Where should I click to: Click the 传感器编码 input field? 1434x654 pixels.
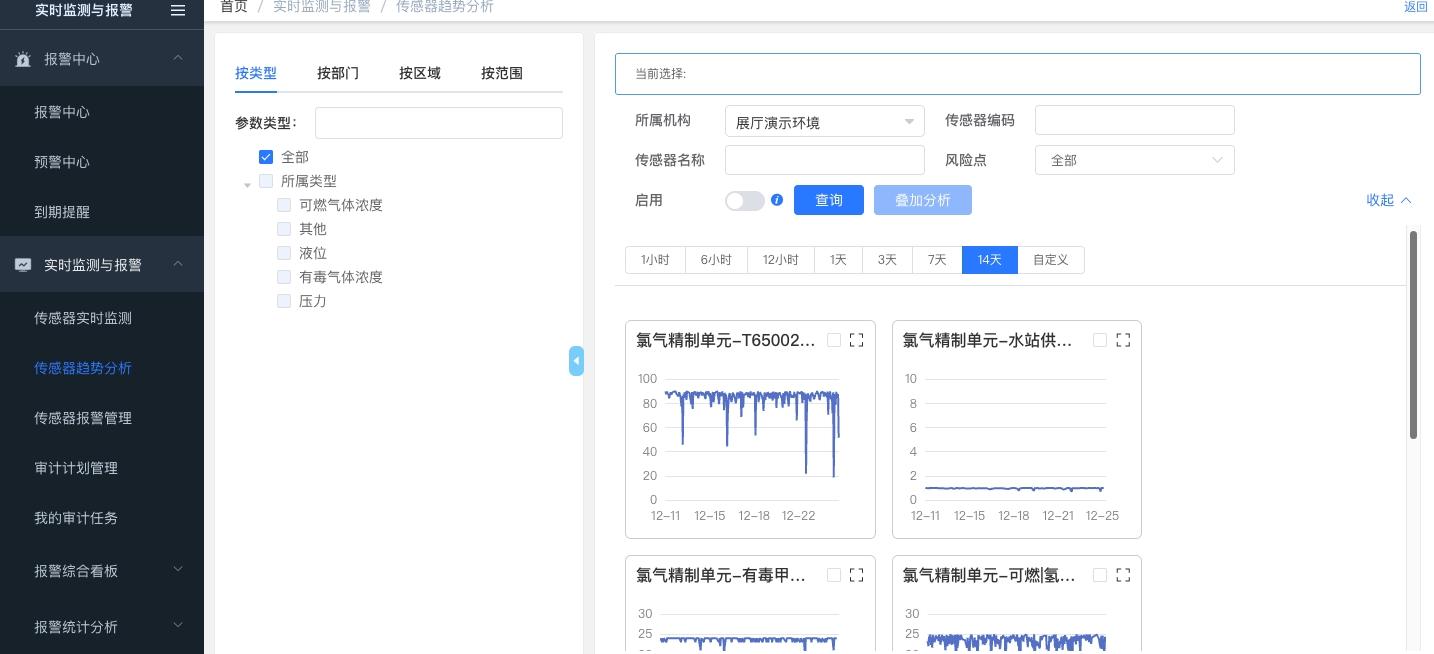[x=1134, y=120]
